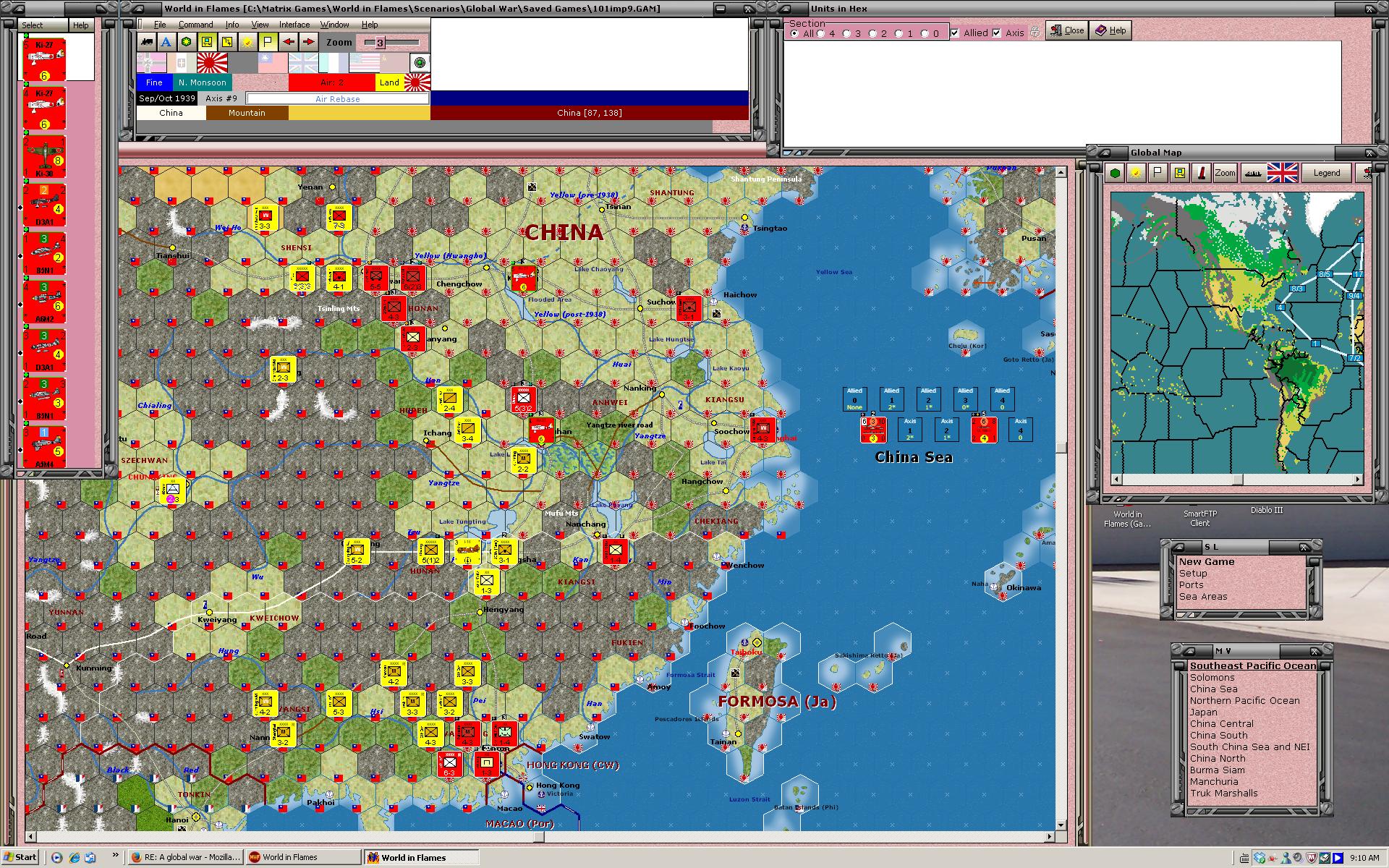Choose 'Sea Areas' in the S L list
The height and width of the screenshot is (868, 1389).
coord(1202,596)
